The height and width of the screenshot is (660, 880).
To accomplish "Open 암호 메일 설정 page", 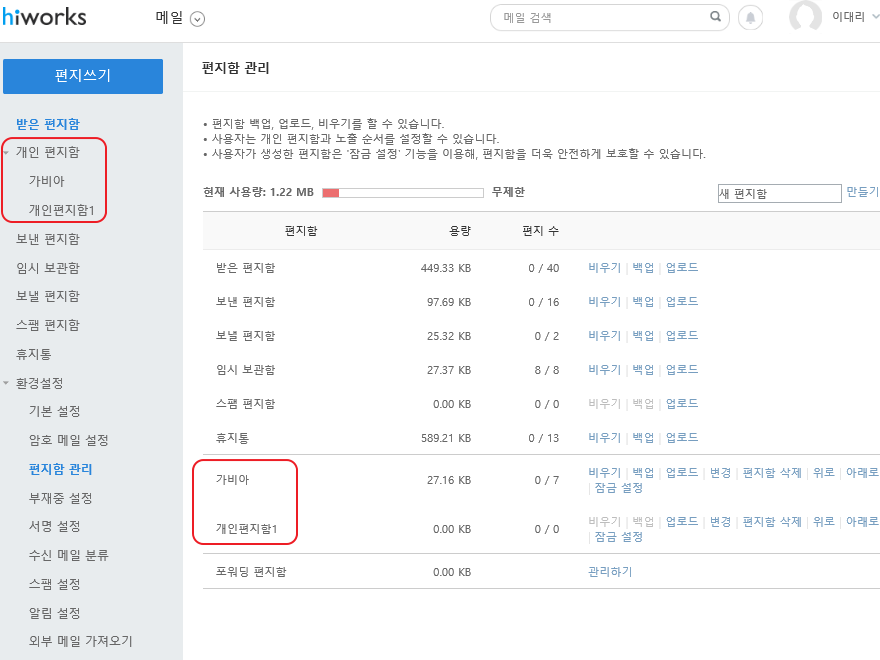I will (68, 441).
